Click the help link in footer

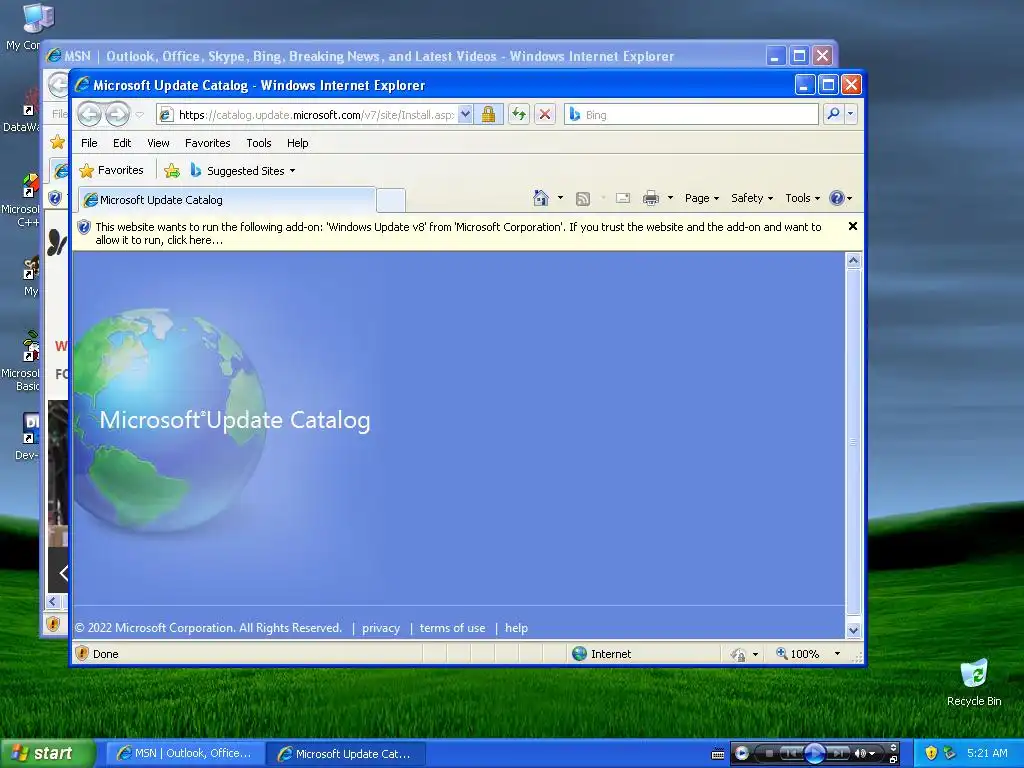click(516, 628)
